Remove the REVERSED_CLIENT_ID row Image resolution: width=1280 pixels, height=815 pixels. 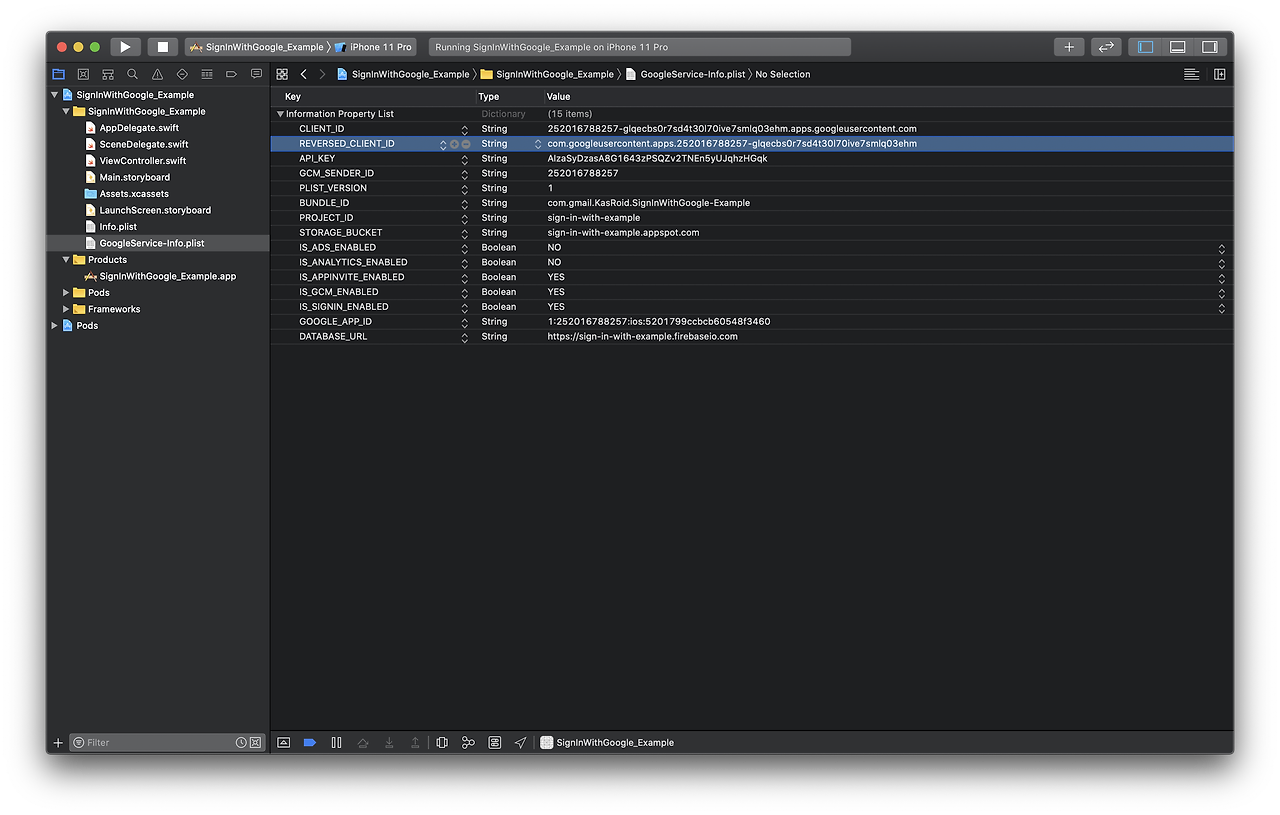coord(465,144)
